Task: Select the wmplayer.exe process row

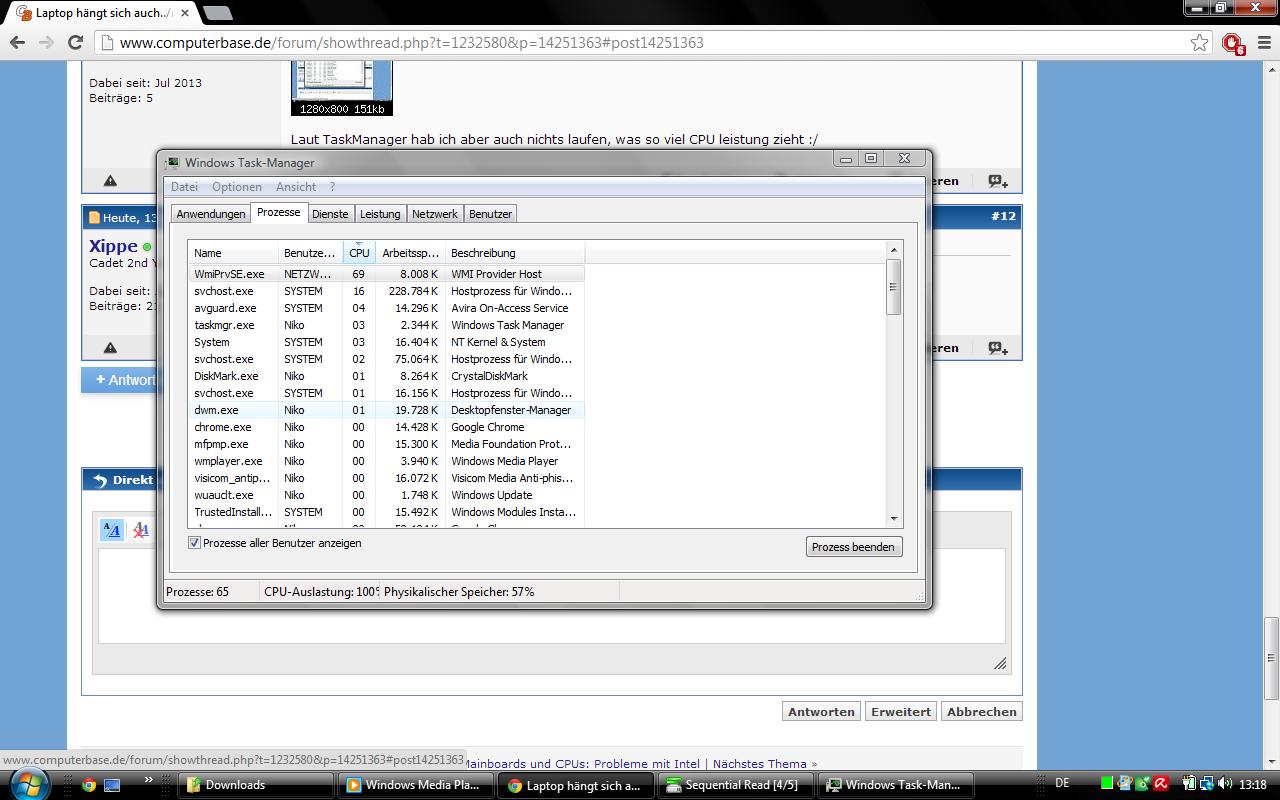Action: click(386, 461)
